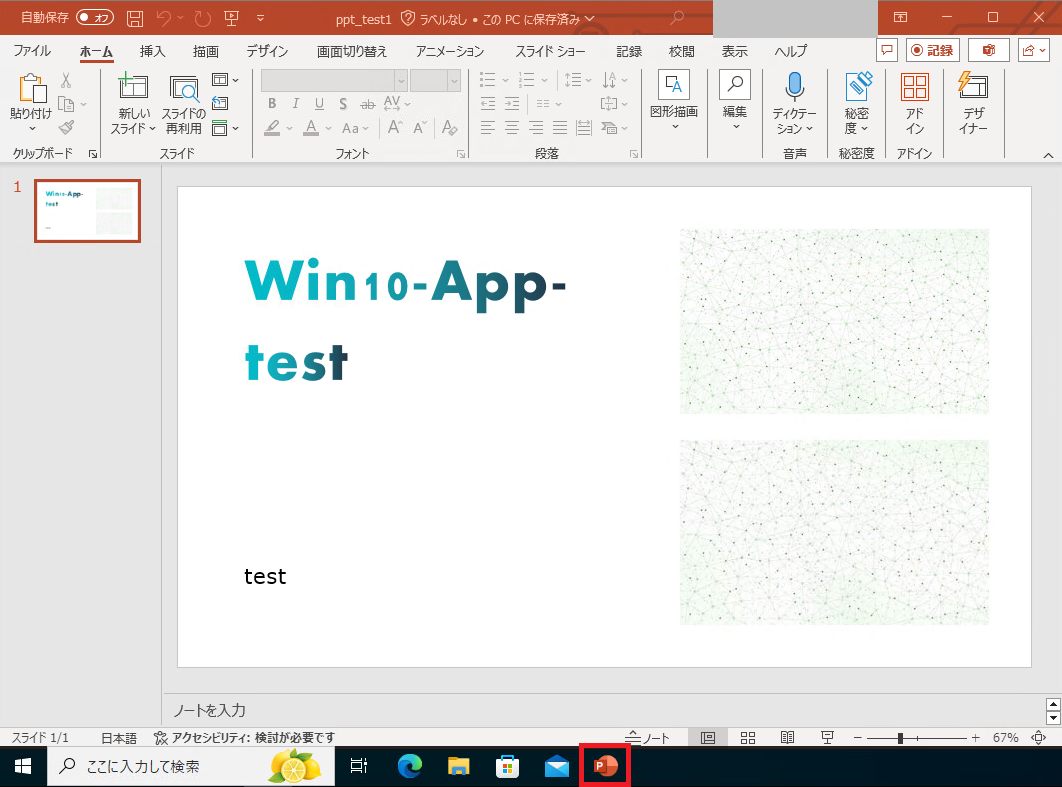Toggle the Notes pane from status bar
Image resolution: width=1062 pixels, height=787 pixels.
click(647, 738)
